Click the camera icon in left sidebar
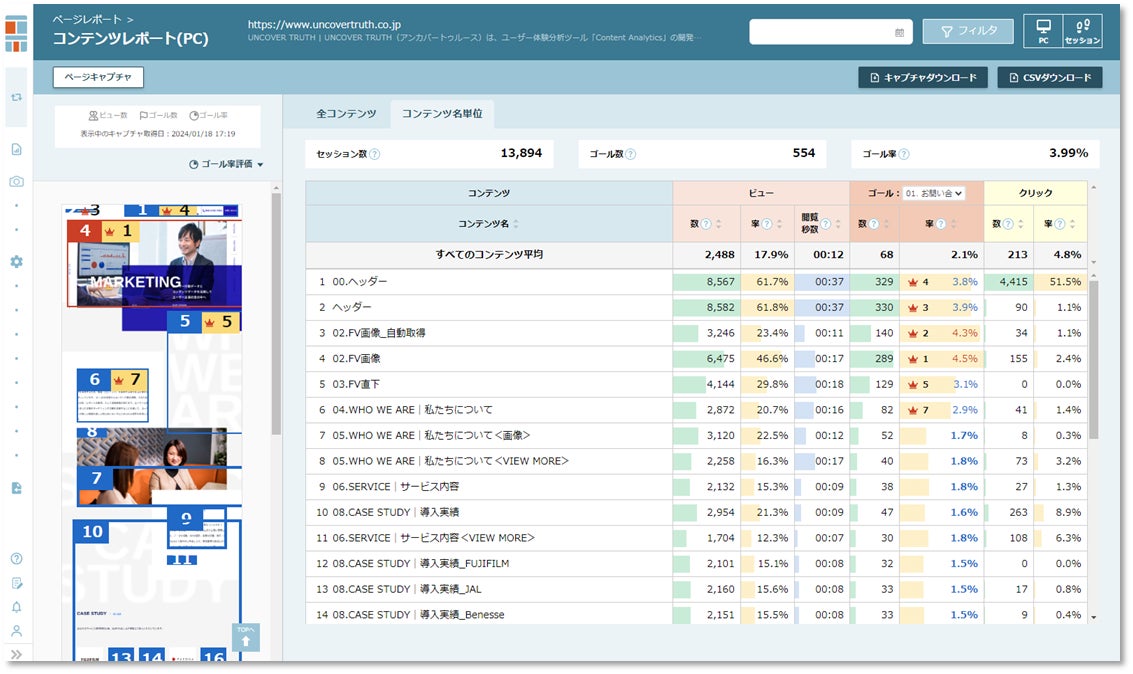Screen dimensions: 1133x674 coord(16,181)
